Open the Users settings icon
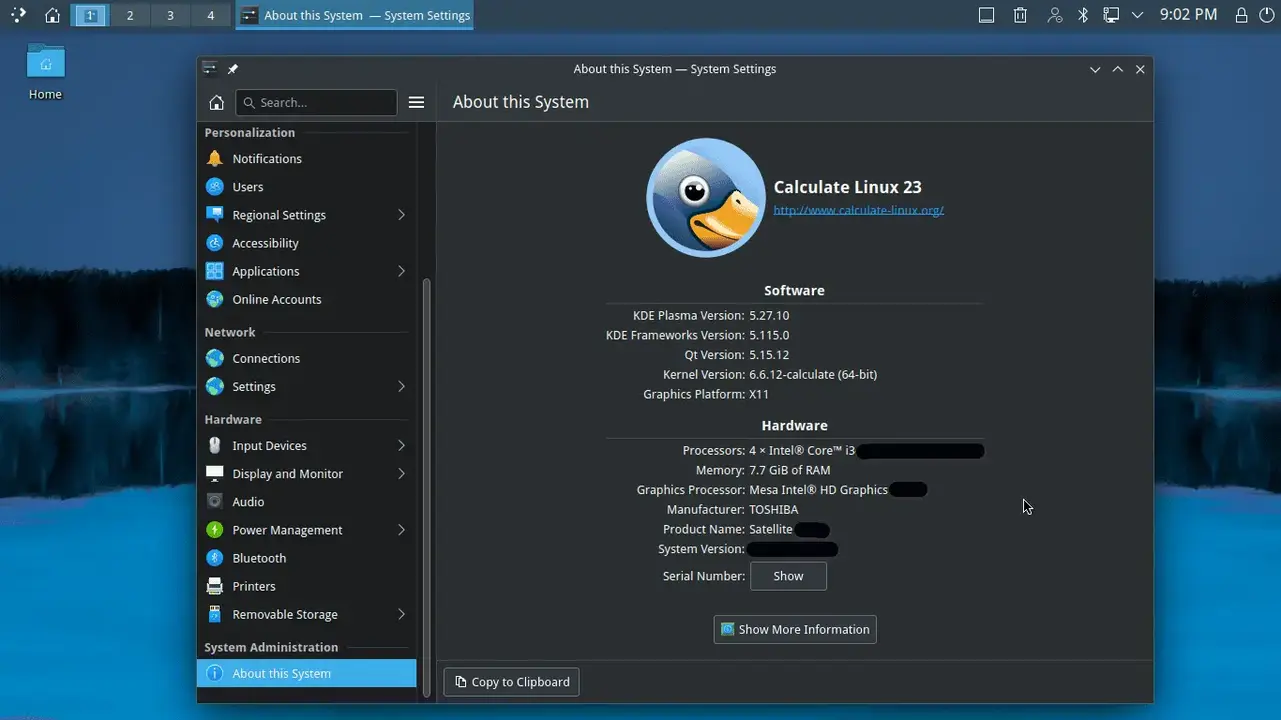This screenshot has height=720, width=1281. (214, 186)
